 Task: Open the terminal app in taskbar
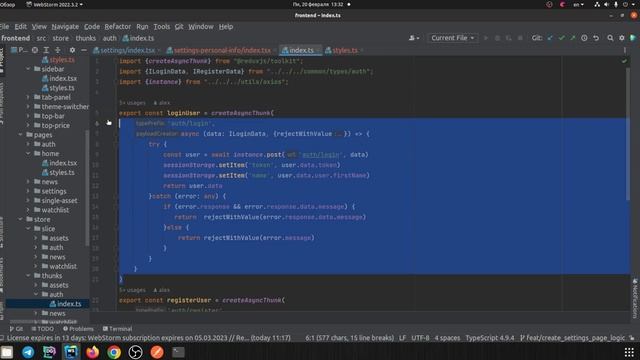178,352
